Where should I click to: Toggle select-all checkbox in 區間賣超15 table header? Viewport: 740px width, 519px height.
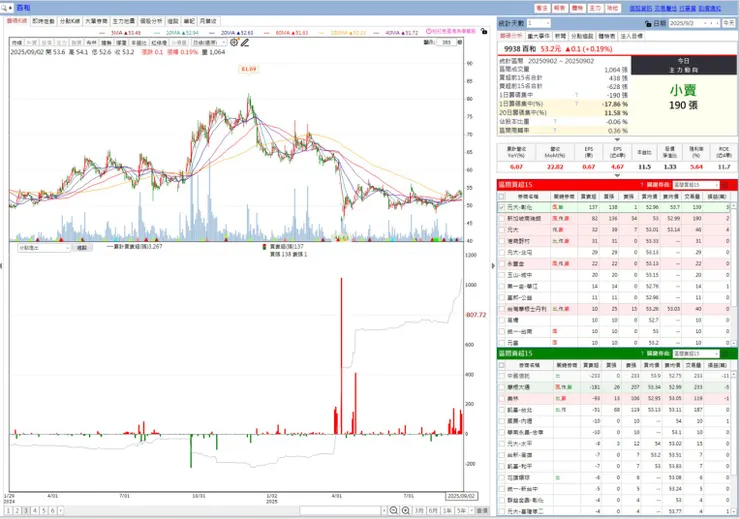(502, 365)
